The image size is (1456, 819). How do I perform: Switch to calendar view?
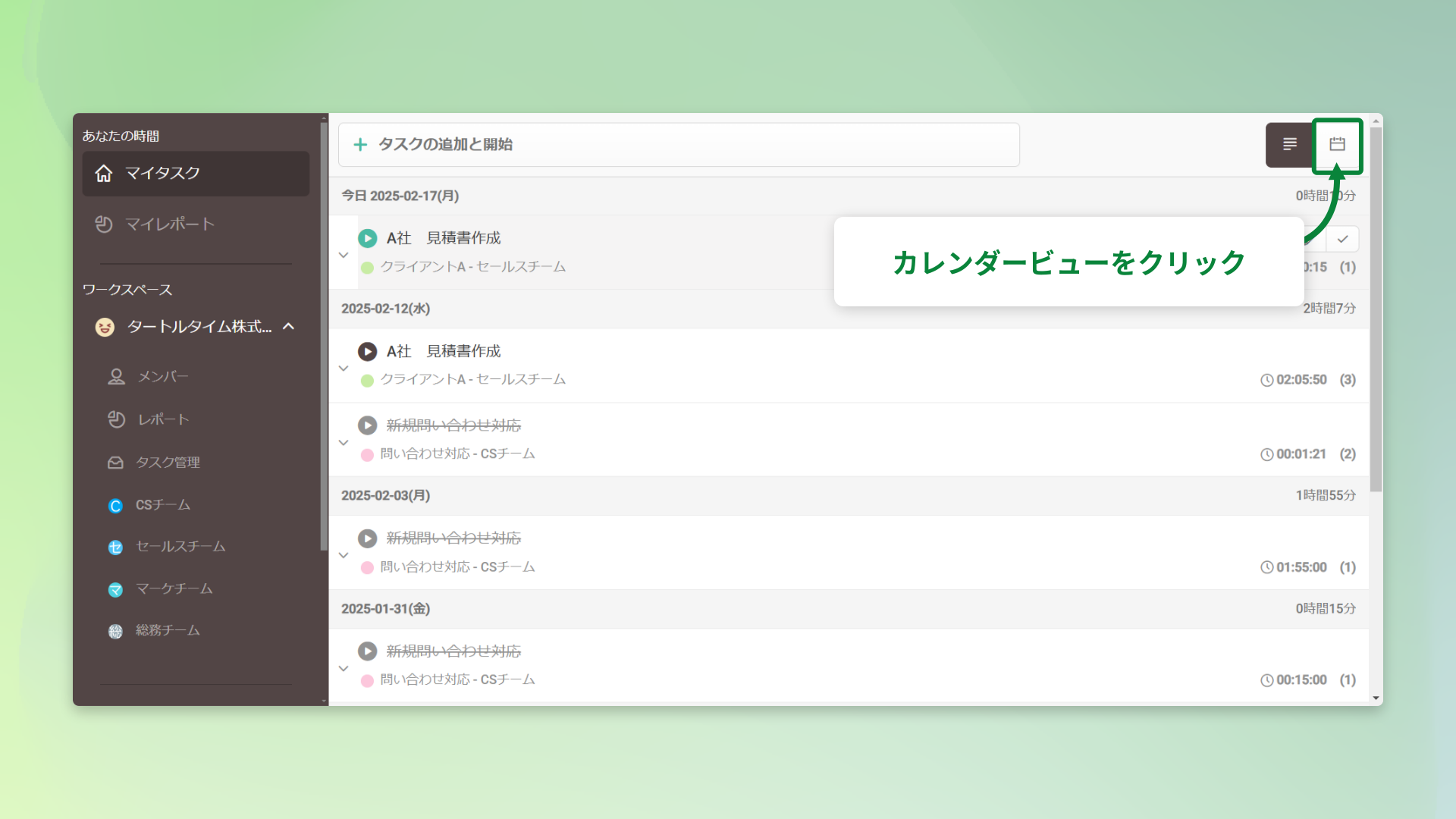coord(1337,144)
